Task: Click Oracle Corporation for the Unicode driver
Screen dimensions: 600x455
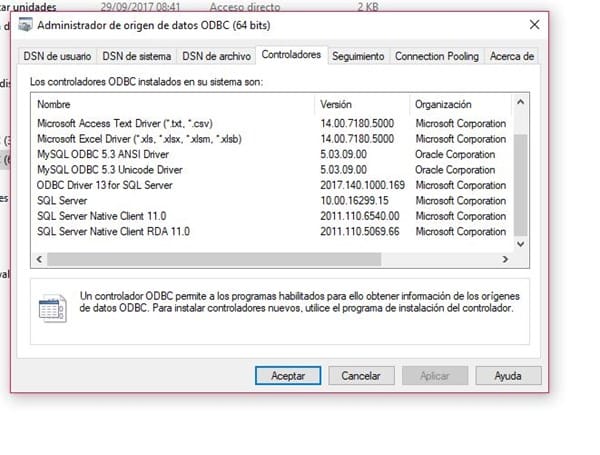Action: tap(455, 170)
